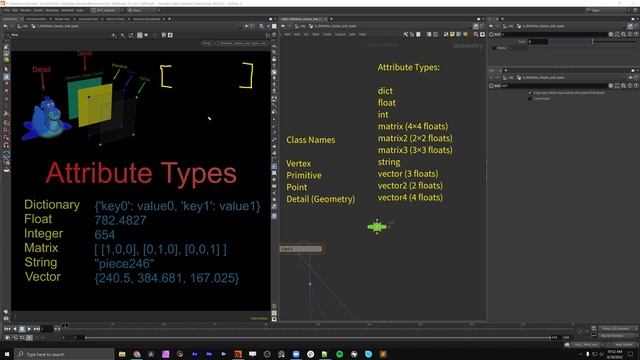This screenshot has height=360, width=640.
Task: Open the Go menu in network editor
Action: coord(306,35)
